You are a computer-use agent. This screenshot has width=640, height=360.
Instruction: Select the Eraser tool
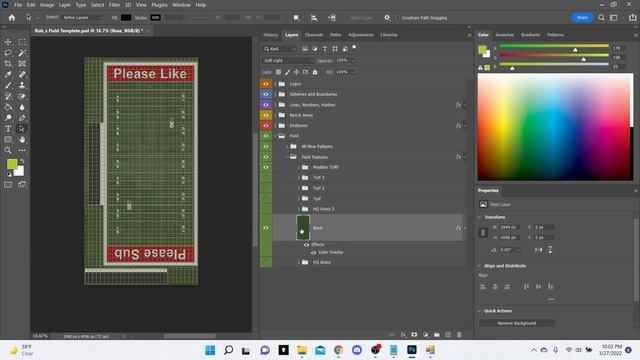click(22, 96)
